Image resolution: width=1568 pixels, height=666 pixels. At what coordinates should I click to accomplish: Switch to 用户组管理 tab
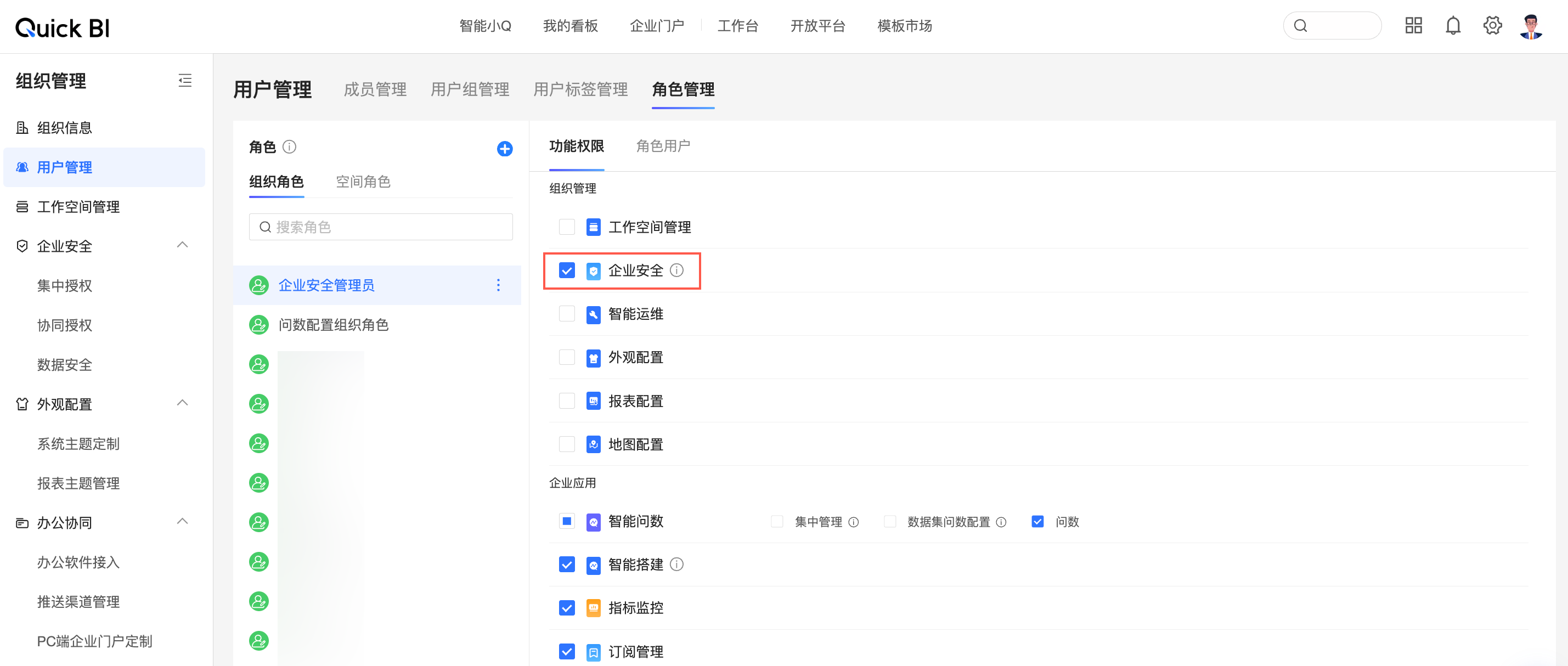tap(470, 89)
